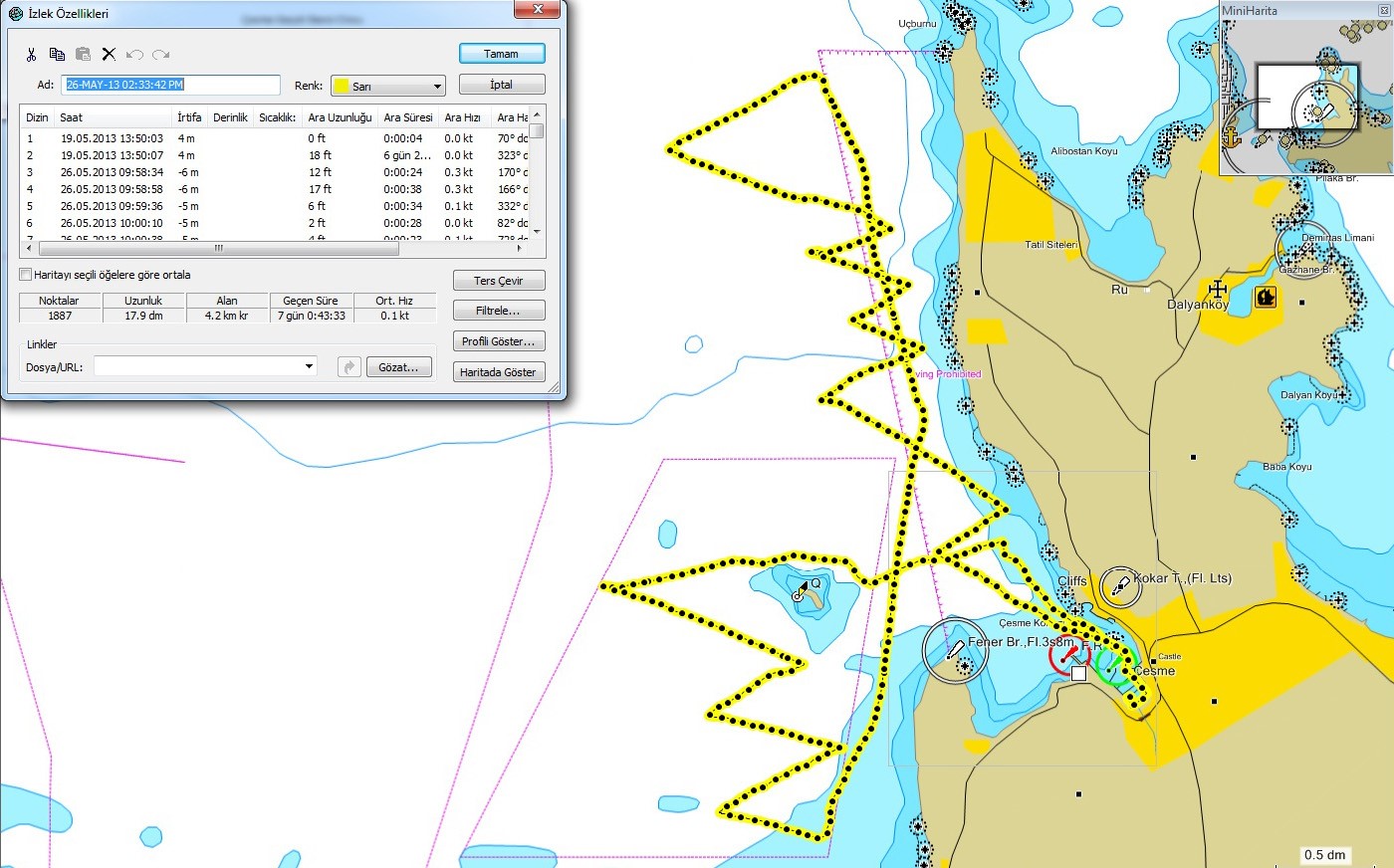Image resolution: width=1394 pixels, height=868 pixels.
Task: Confirm with the Tamam button
Action: point(502,54)
